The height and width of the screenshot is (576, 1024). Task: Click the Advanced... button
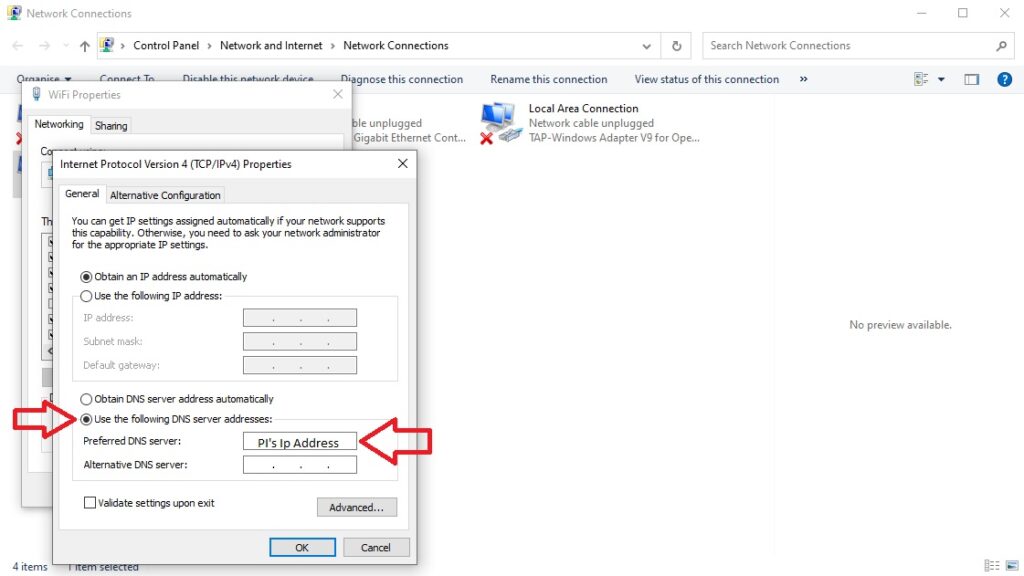356,507
